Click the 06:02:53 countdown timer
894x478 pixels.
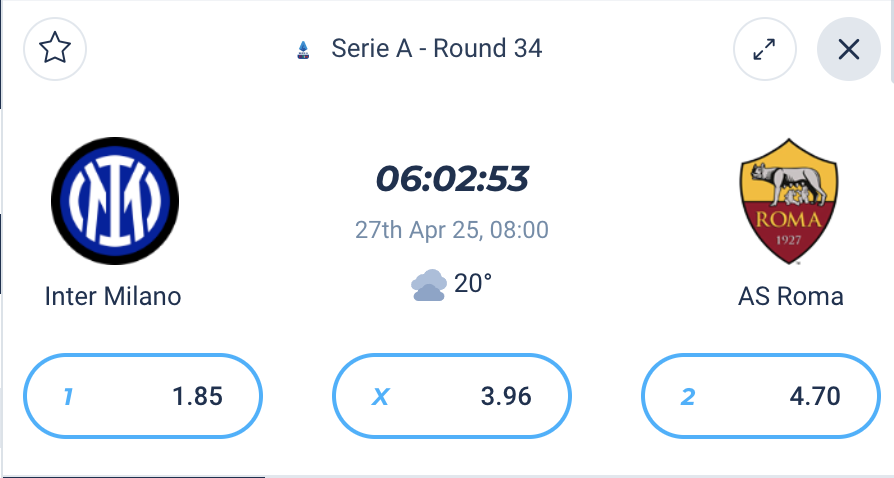tap(452, 179)
